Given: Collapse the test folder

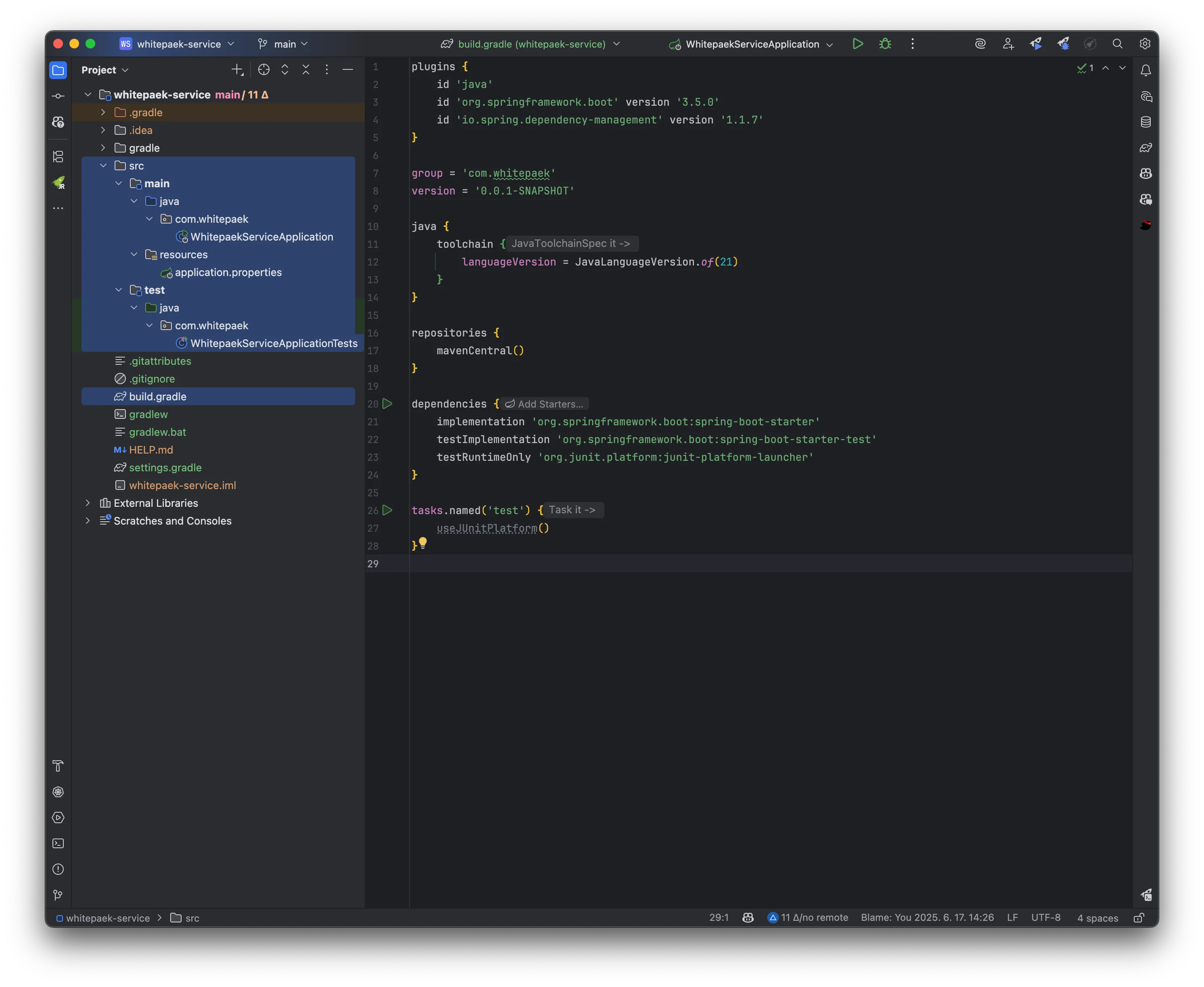Looking at the screenshot, I should [x=118, y=290].
